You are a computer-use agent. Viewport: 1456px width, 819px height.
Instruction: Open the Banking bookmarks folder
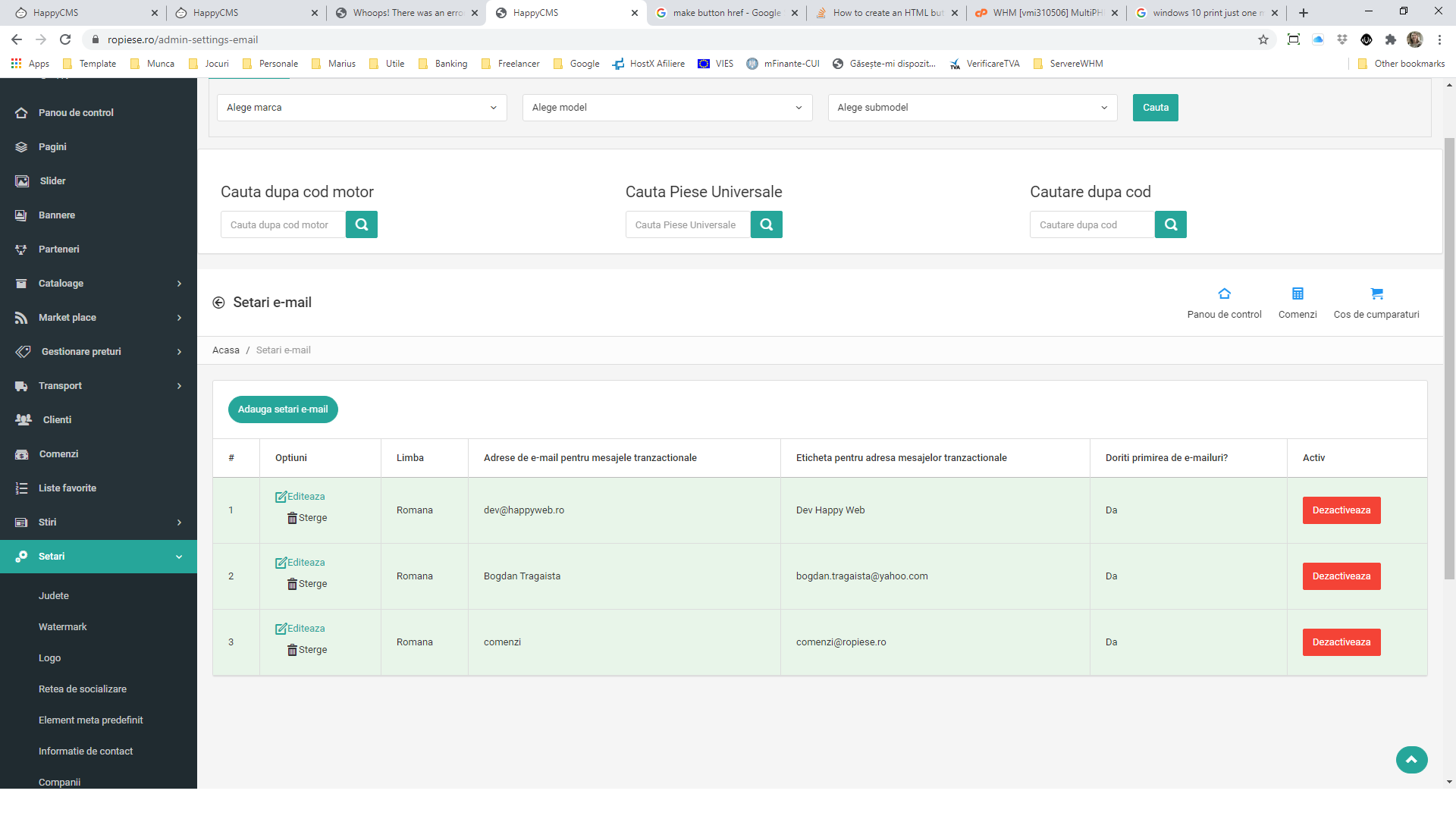click(443, 64)
